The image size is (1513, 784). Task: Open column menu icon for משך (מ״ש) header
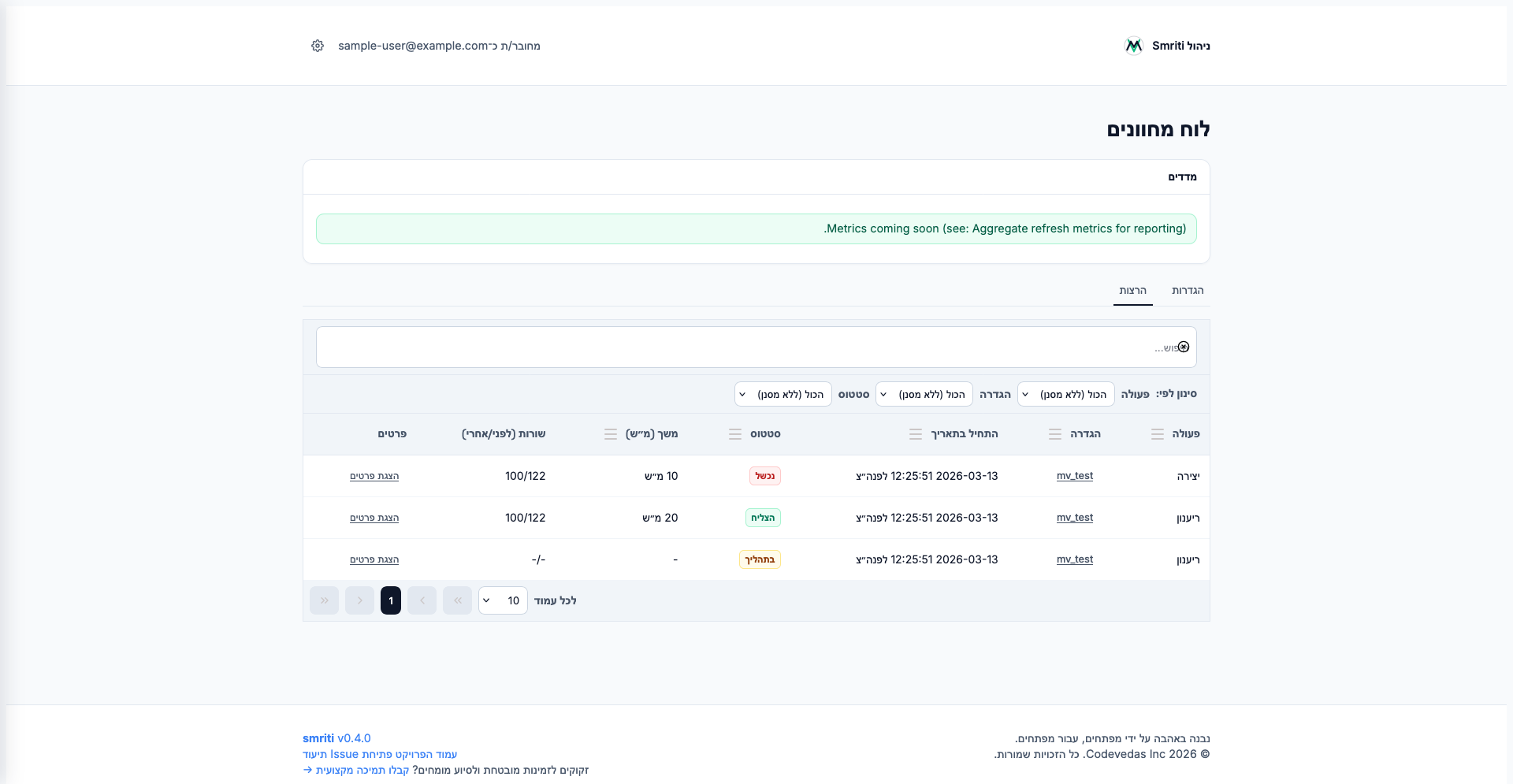tap(611, 434)
